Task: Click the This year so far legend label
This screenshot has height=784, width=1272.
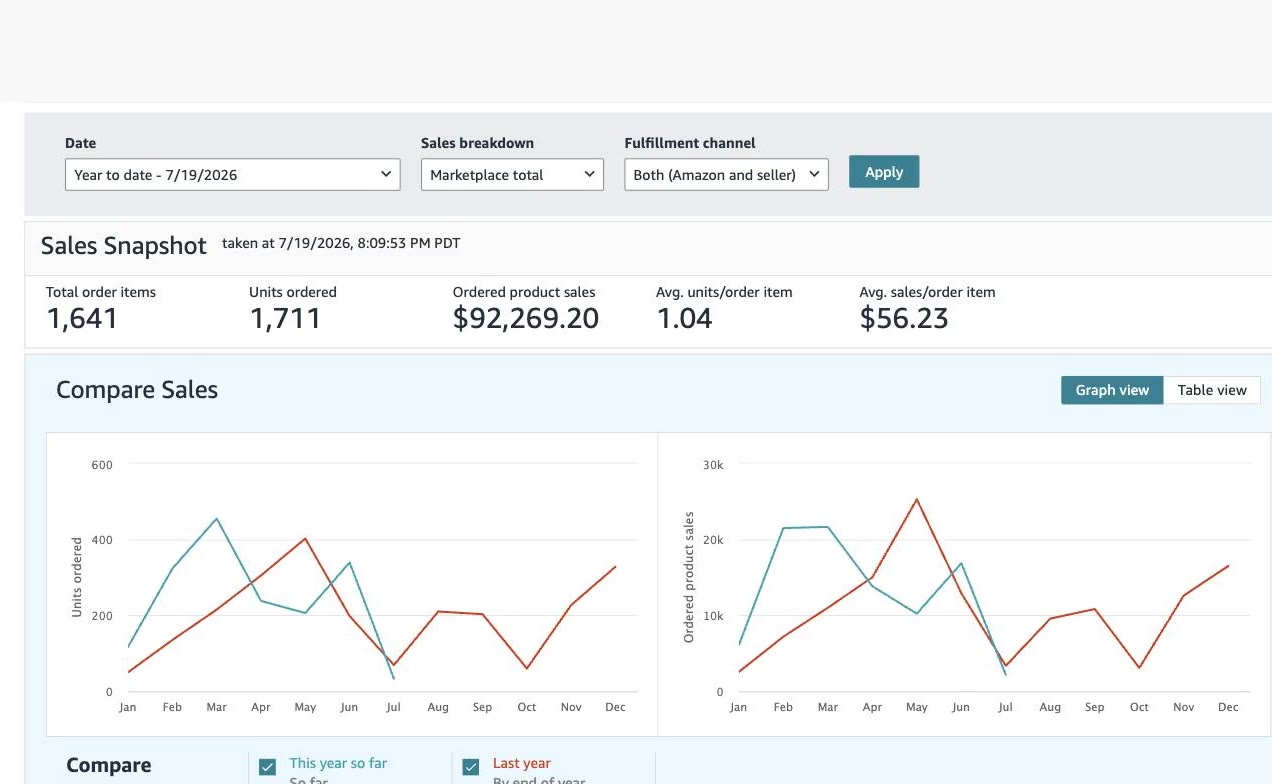Action: pyautogui.click(x=338, y=763)
